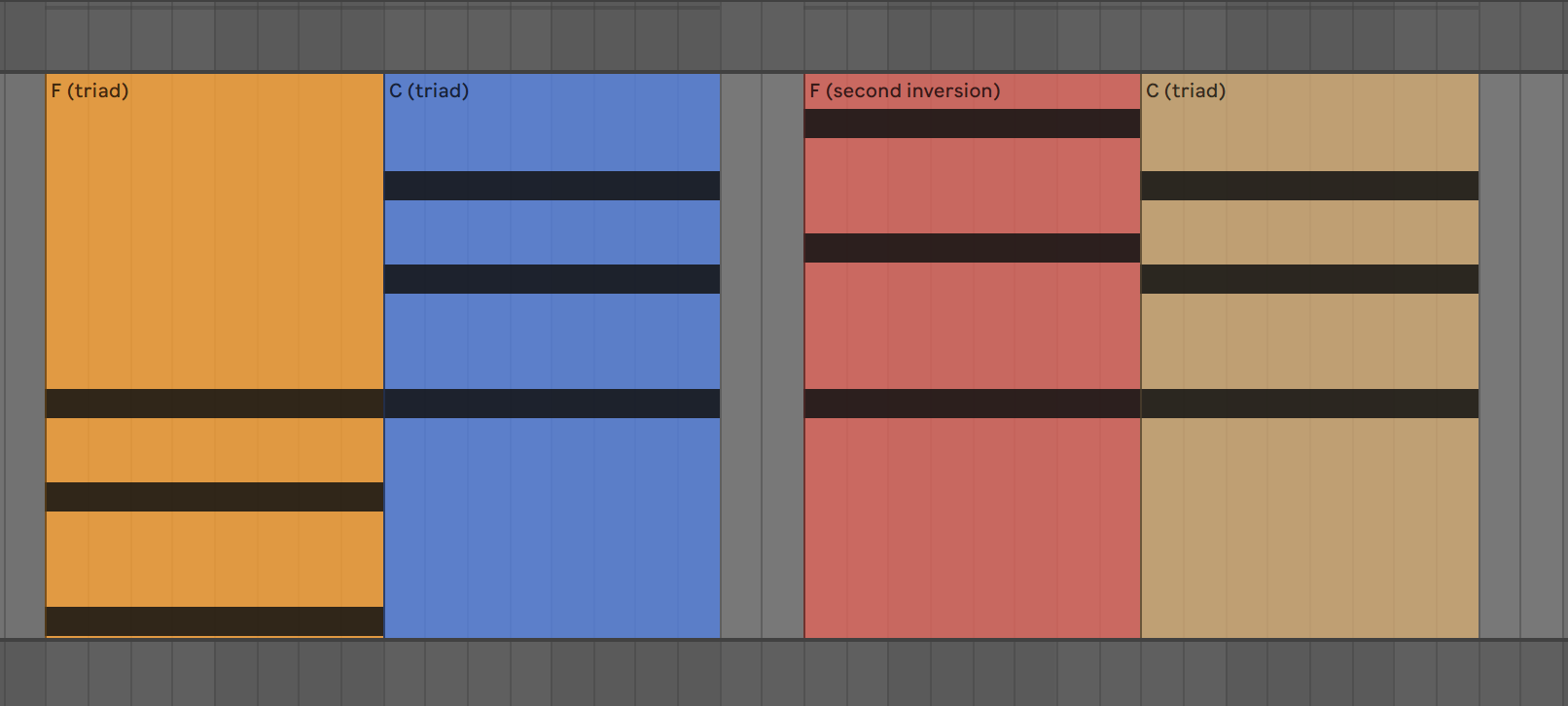
Task: Select lowest note in orange F (triad) clip
Action: click(215, 621)
